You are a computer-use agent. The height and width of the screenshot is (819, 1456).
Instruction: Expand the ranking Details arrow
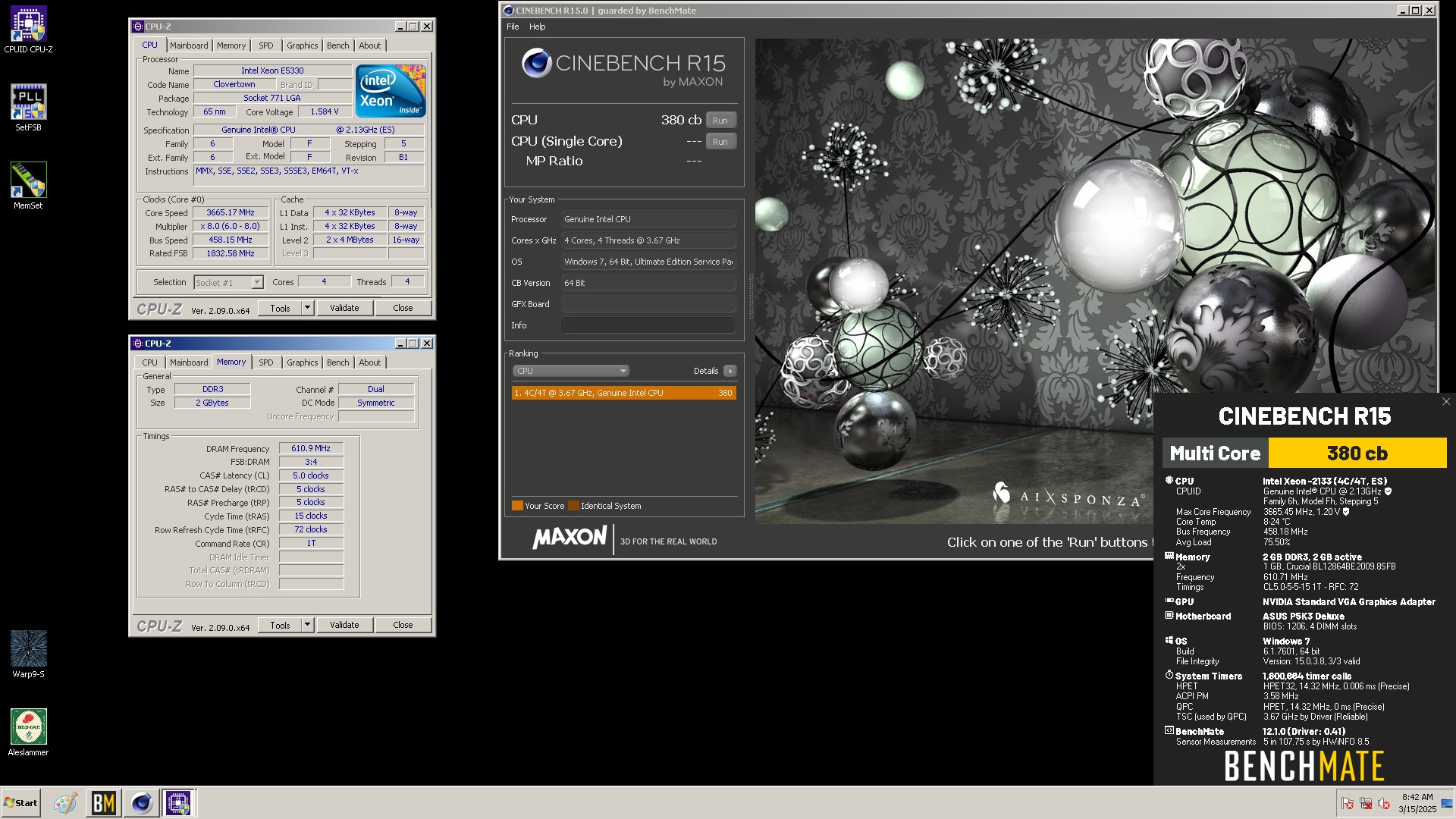730,371
